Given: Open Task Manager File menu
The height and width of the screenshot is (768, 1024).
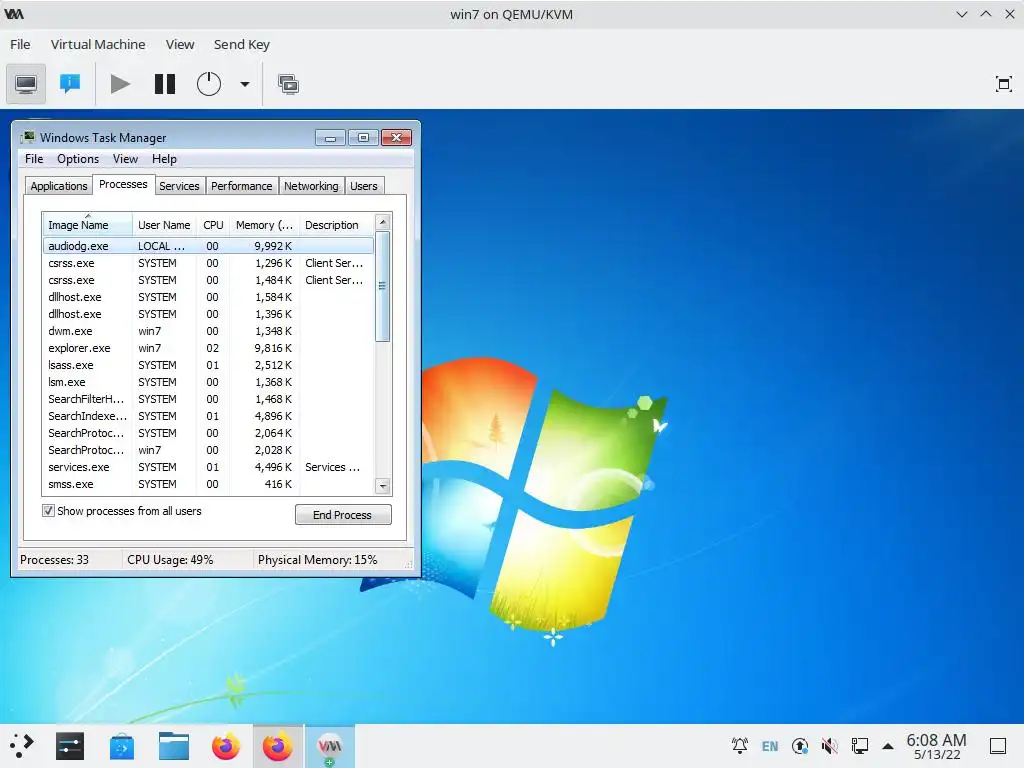Looking at the screenshot, I should (34, 159).
